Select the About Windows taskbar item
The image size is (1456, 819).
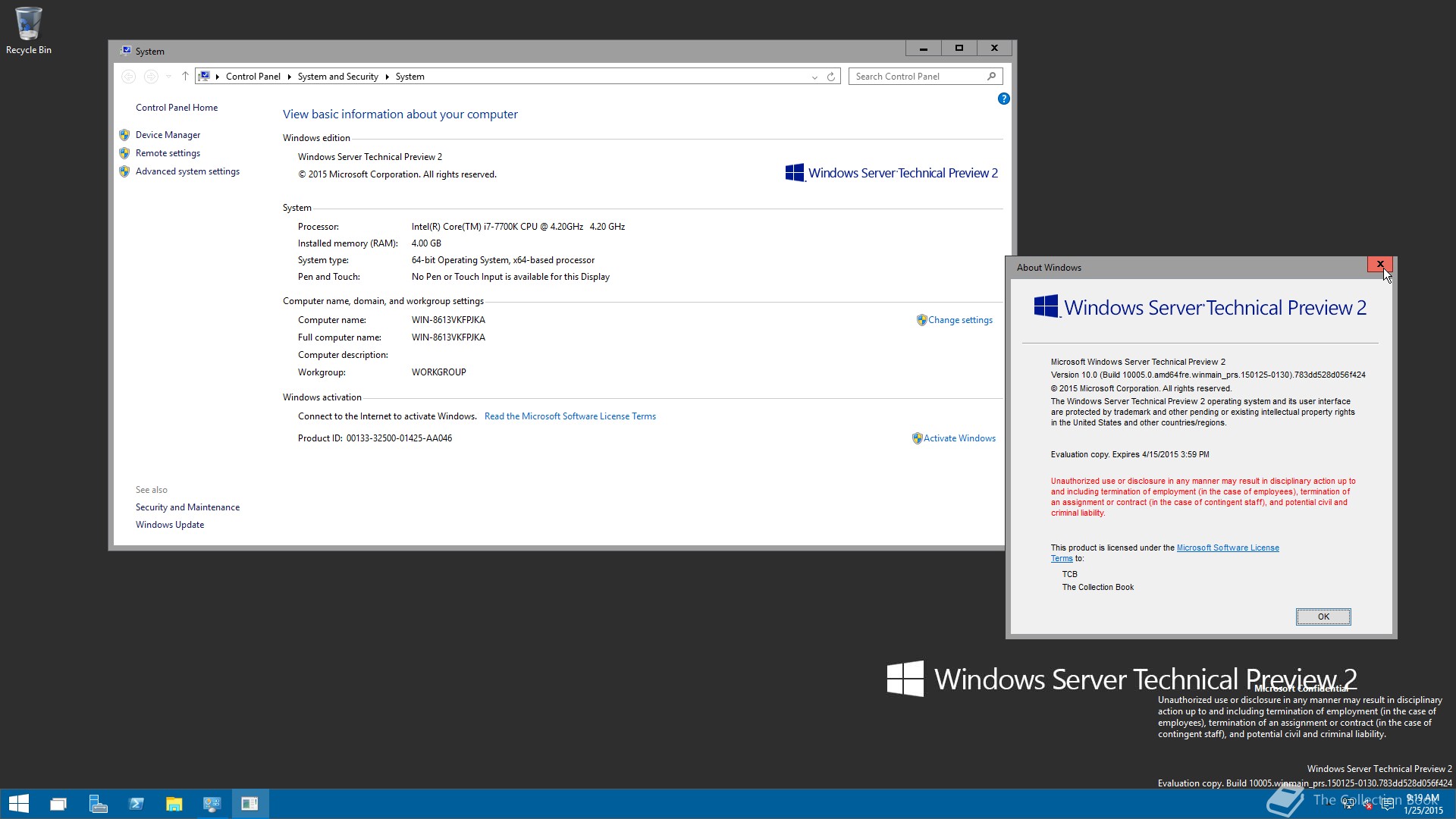click(250, 804)
